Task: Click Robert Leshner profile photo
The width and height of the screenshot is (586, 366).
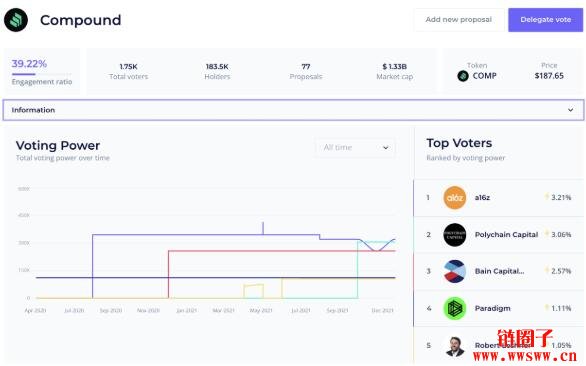Action: click(455, 346)
